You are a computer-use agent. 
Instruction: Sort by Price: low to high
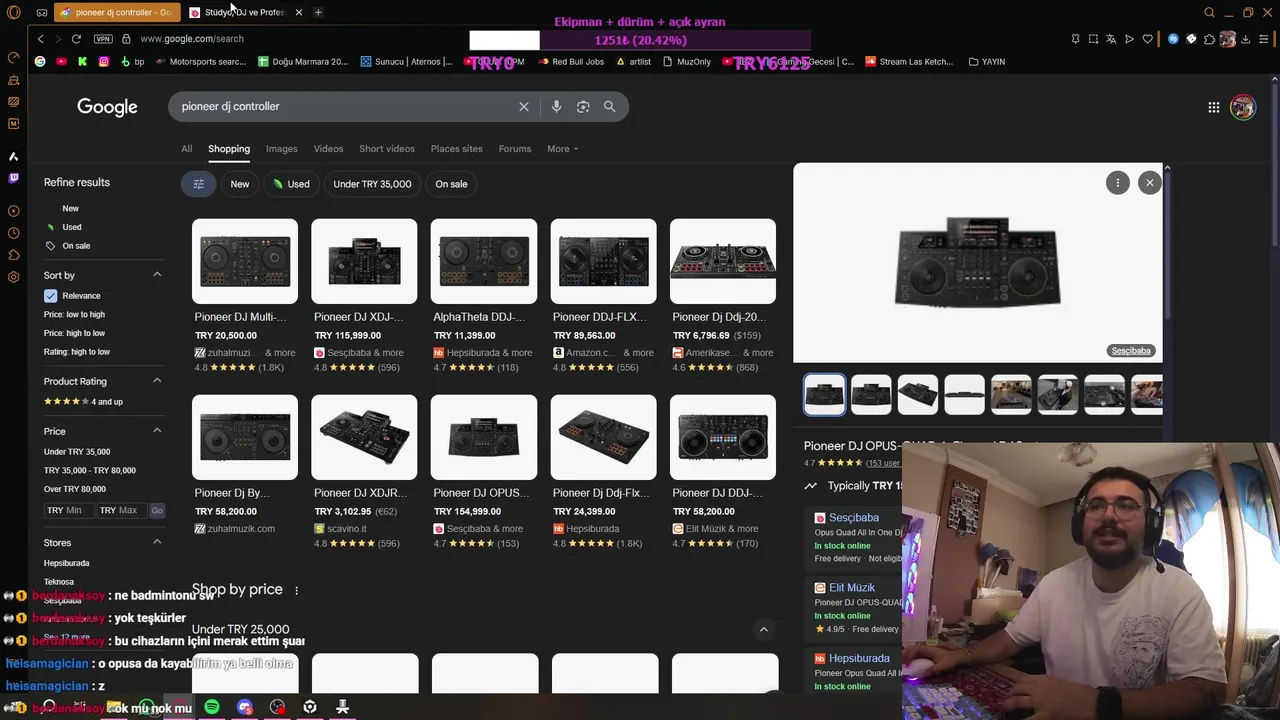pyautogui.click(x=74, y=314)
